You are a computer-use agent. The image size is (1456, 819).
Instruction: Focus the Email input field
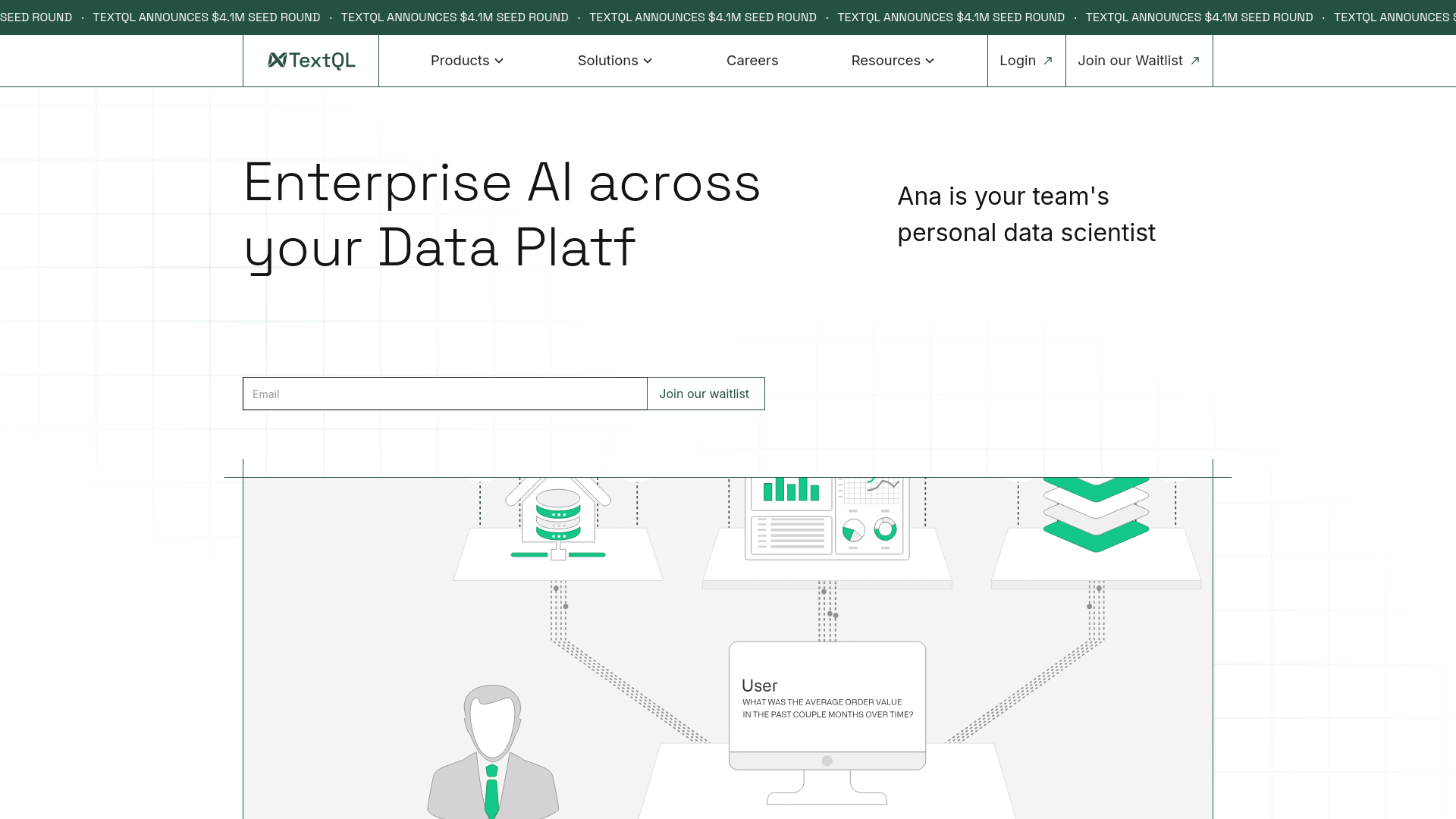pos(445,394)
